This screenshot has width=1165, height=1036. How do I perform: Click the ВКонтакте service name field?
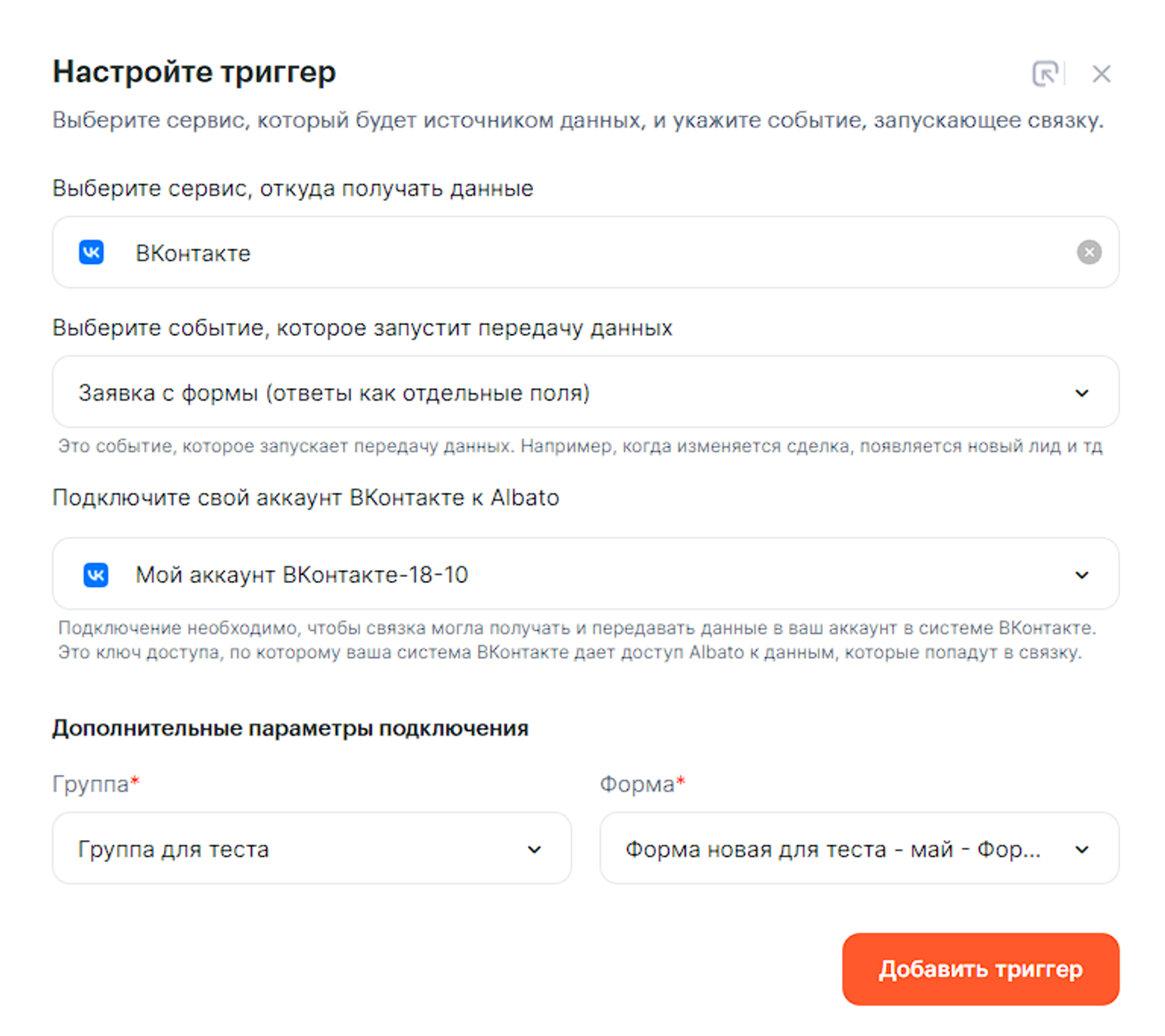(x=193, y=253)
